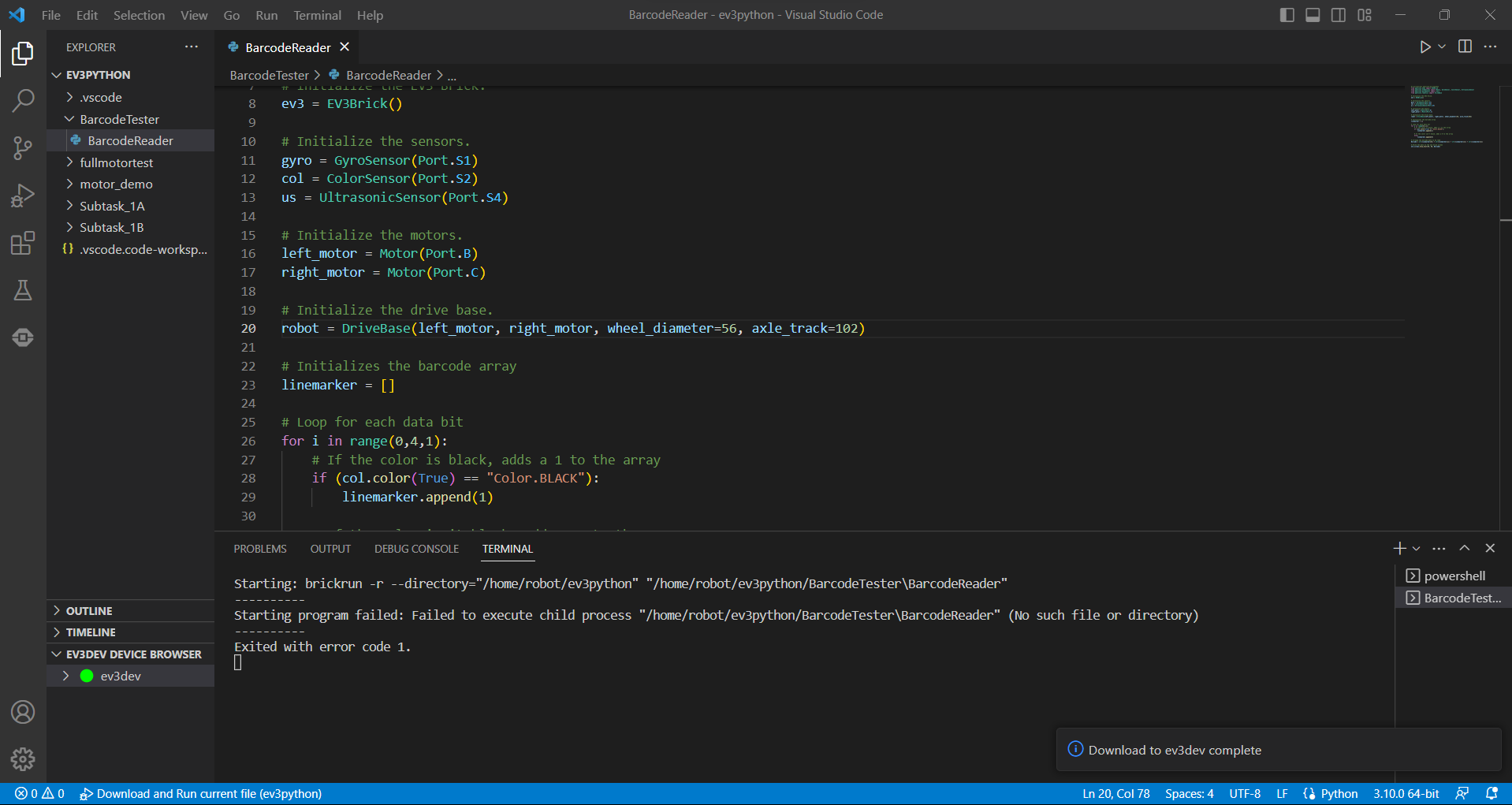The height and width of the screenshot is (805, 1512).
Task: Change indentation via Spaces: 4
Action: 1189,793
